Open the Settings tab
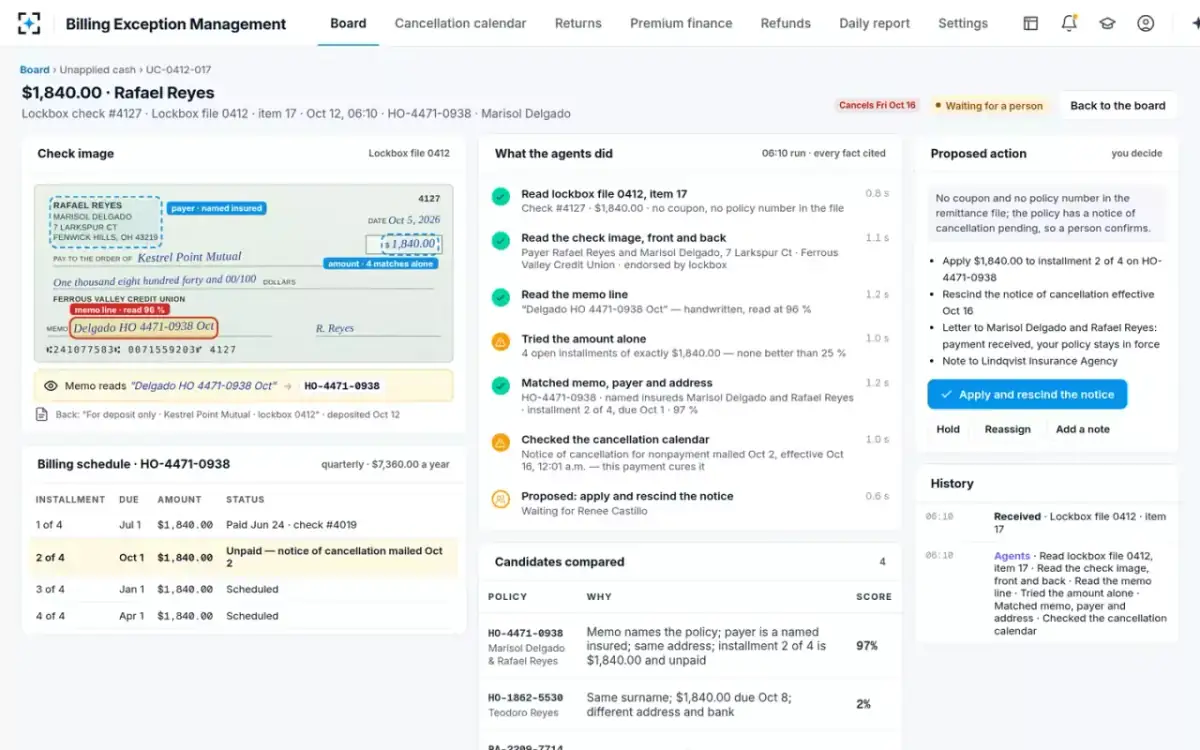 [x=963, y=23]
